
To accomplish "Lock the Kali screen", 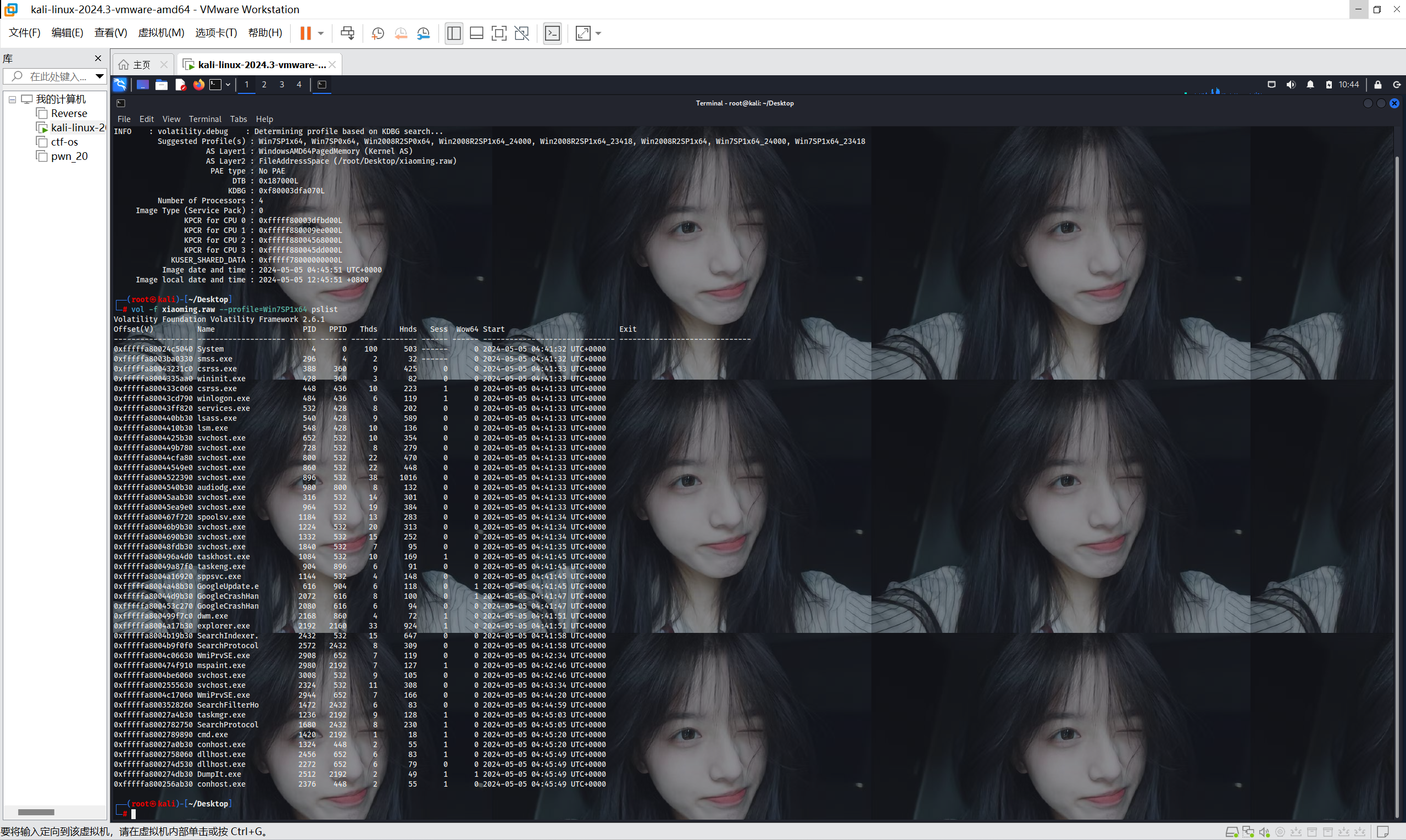I will 1379,85.
